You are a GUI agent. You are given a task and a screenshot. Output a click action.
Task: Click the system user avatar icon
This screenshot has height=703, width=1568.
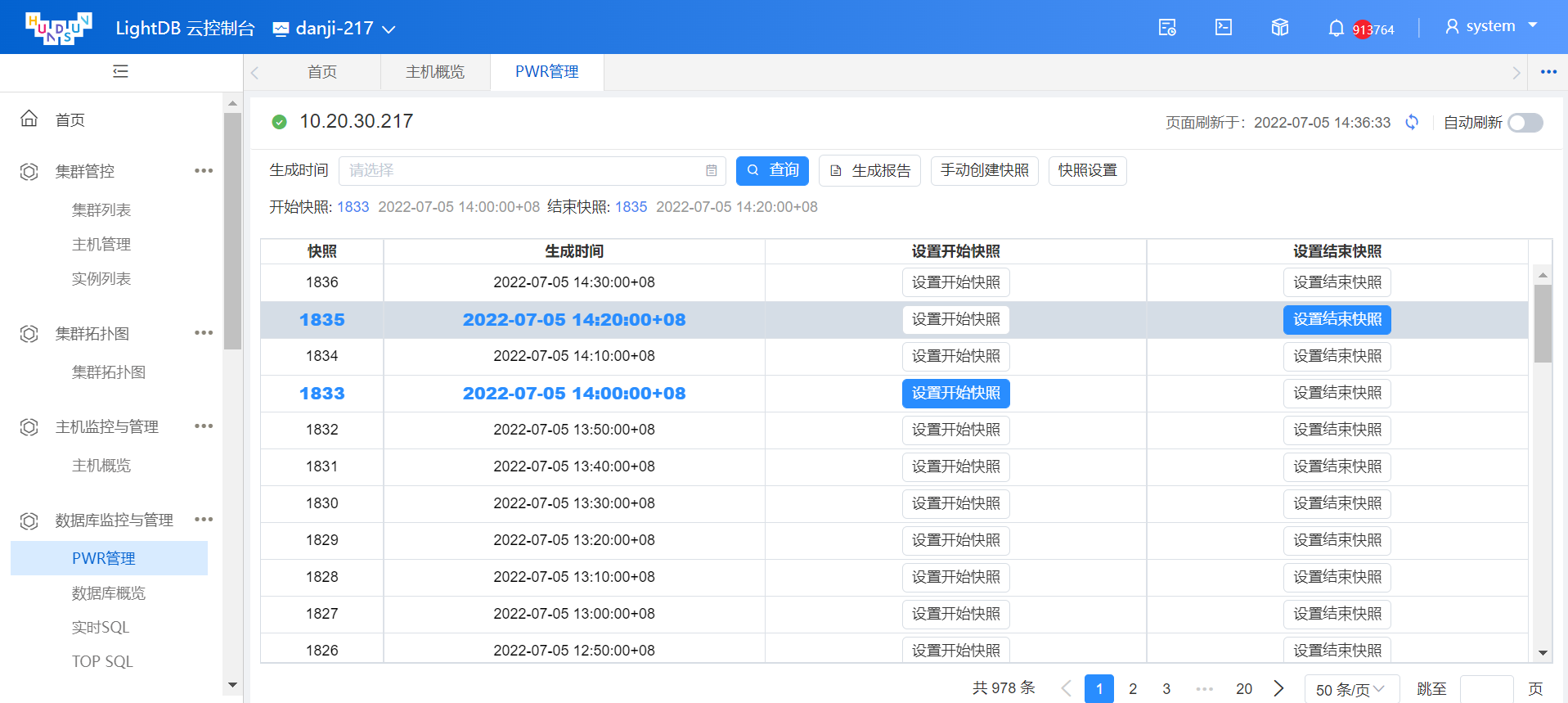pyautogui.click(x=1452, y=26)
